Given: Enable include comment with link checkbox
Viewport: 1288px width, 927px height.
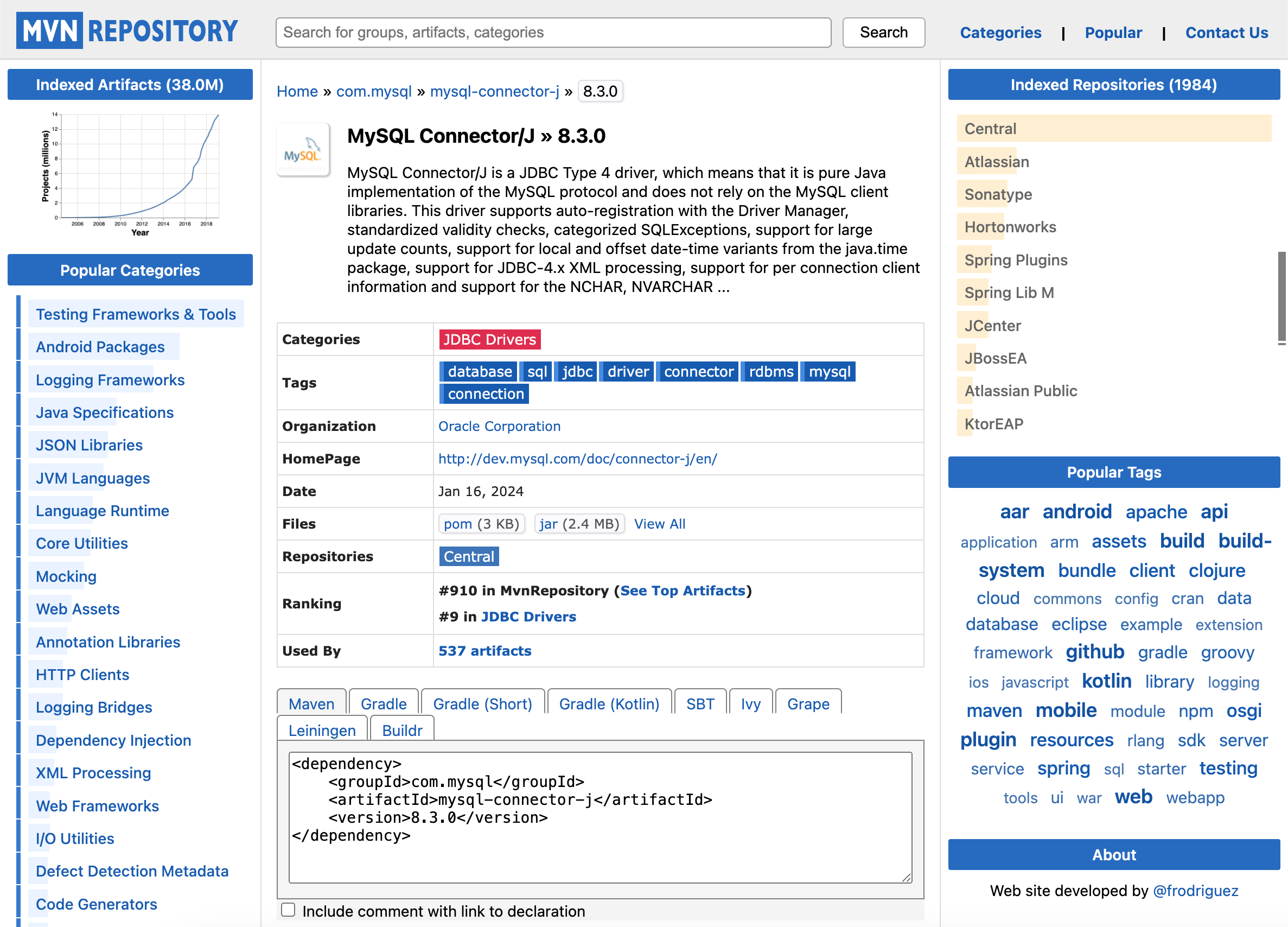Looking at the screenshot, I should 288,910.
